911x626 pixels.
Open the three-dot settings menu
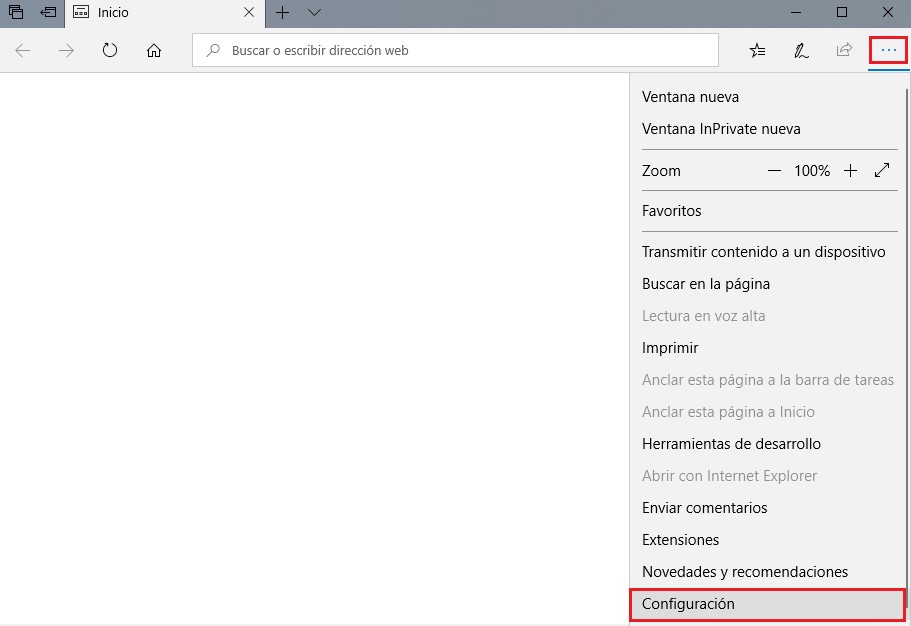[x=888, y=51]
